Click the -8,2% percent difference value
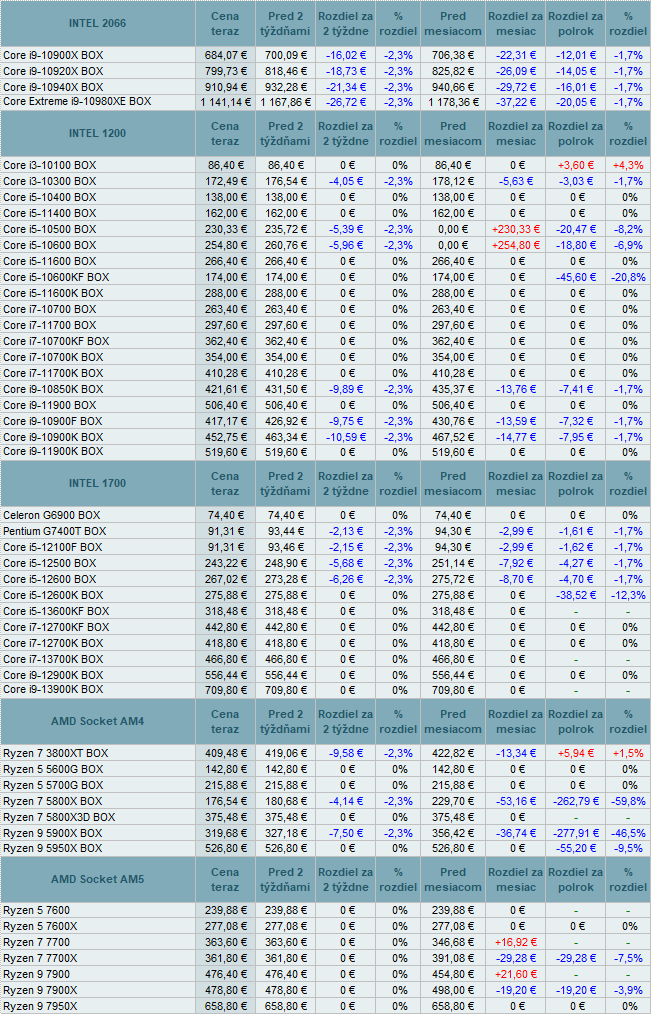The width and height of the screenshot is (651, 1014). coord(628,229)
